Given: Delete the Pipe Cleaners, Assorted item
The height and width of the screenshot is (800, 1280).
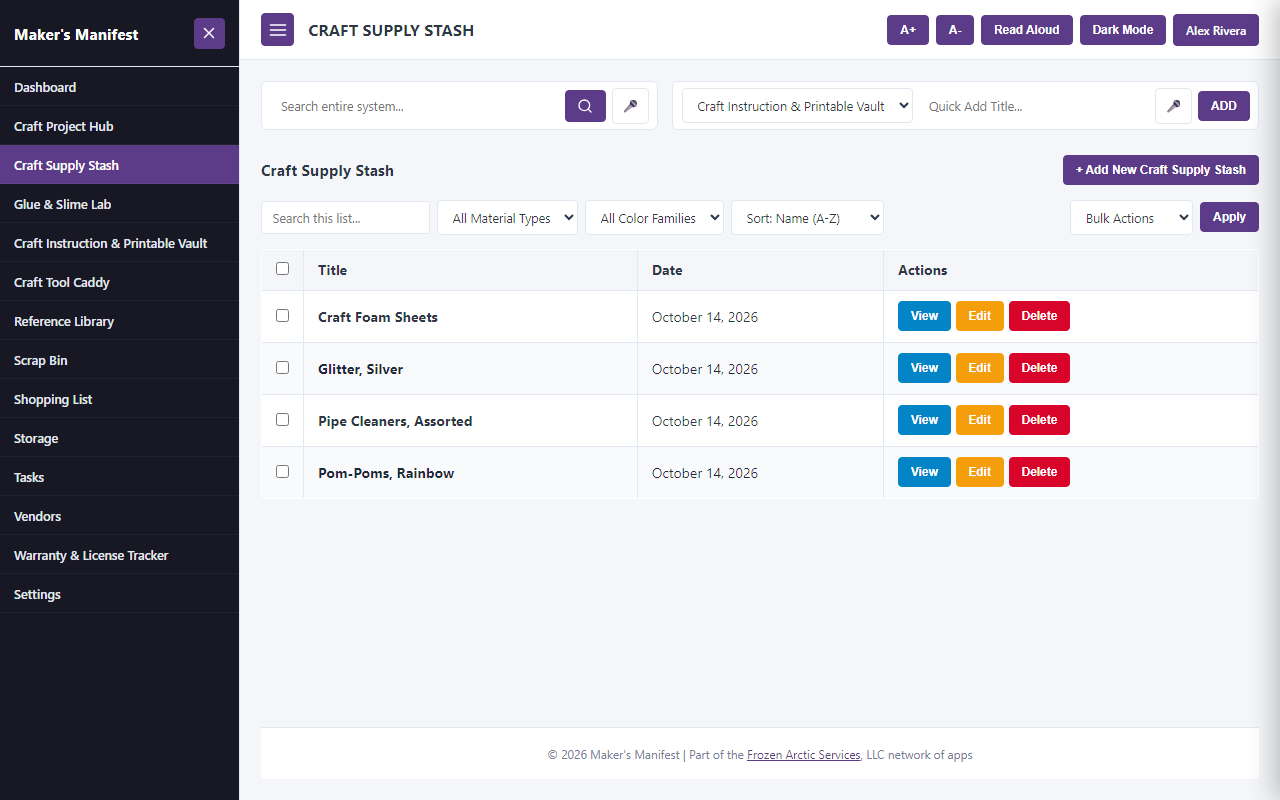Looking at the screenshot, I should pyautogui.click(x=1039, y=420).
